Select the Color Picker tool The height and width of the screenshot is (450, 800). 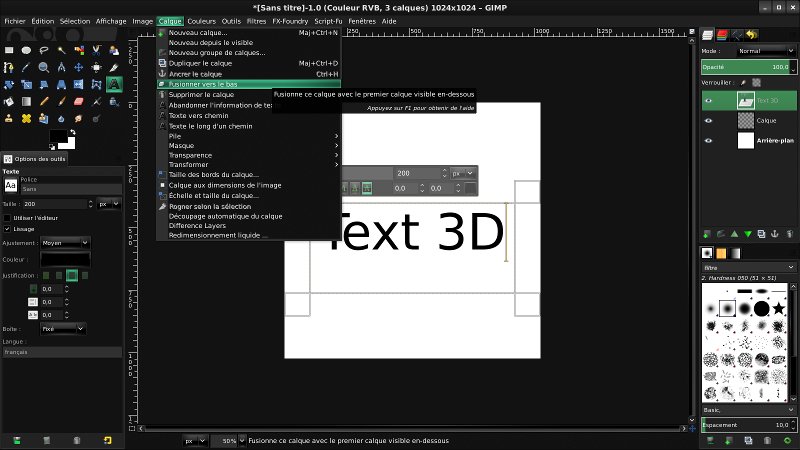(x=27, y=67)
